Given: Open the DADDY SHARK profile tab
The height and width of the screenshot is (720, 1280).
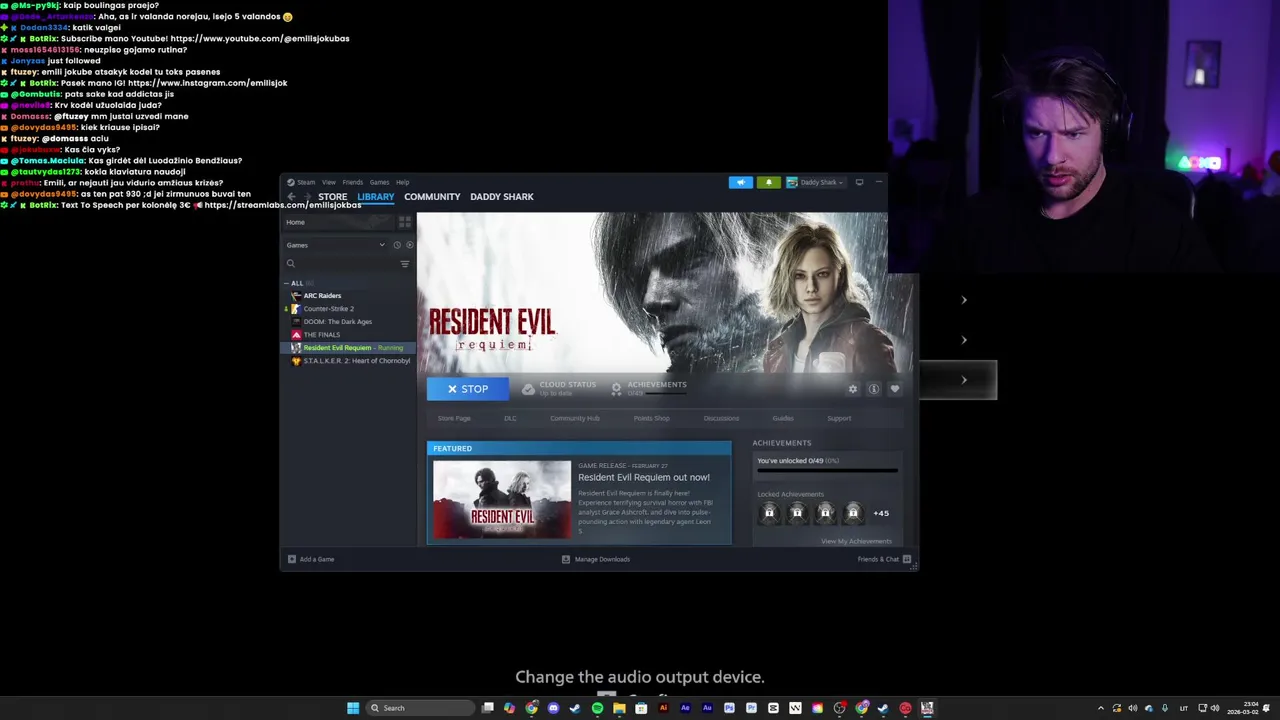Looking at the screenshot, I should point(502,197).
